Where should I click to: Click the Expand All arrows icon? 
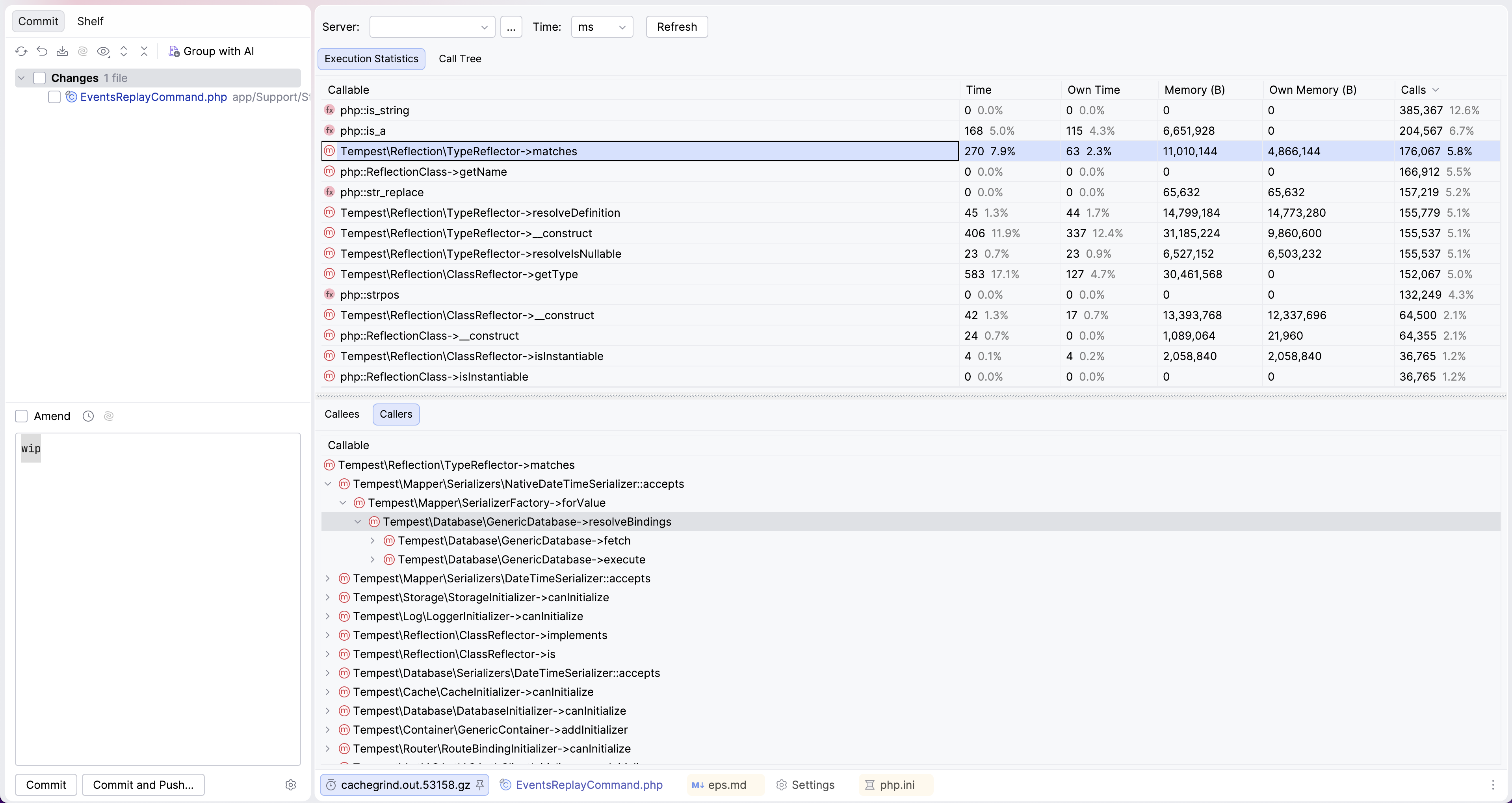[124, 51]
